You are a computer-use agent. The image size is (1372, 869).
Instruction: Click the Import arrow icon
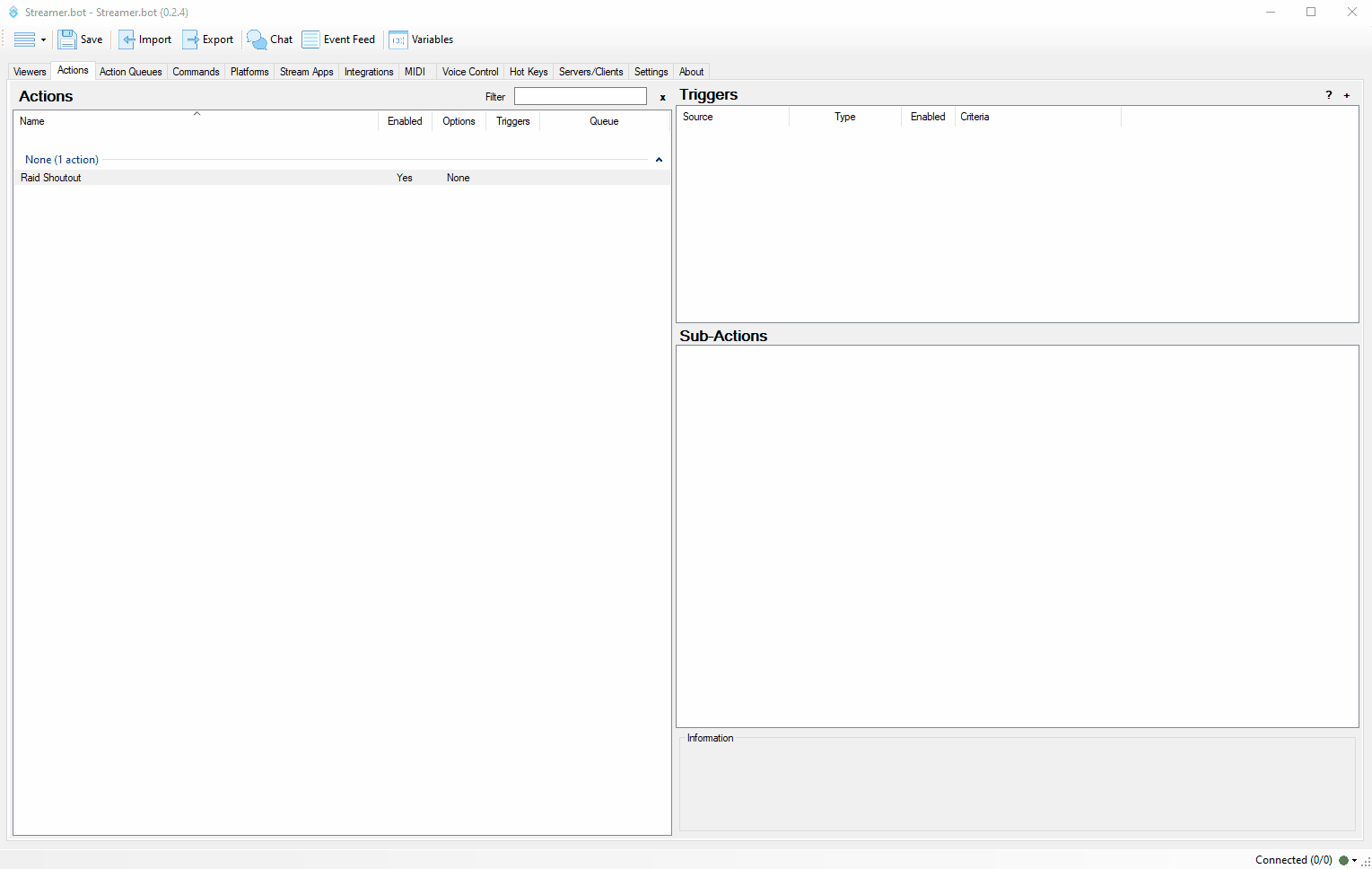127,39
